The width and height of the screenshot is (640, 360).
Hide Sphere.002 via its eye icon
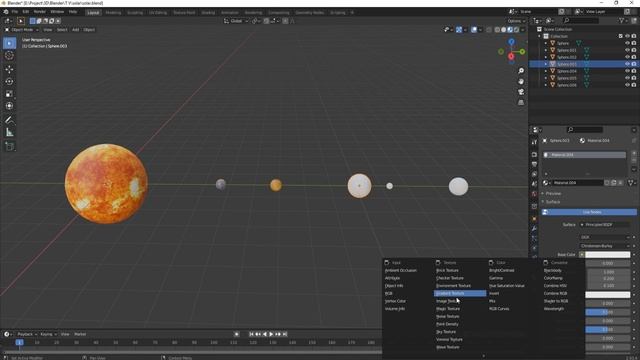627,57
